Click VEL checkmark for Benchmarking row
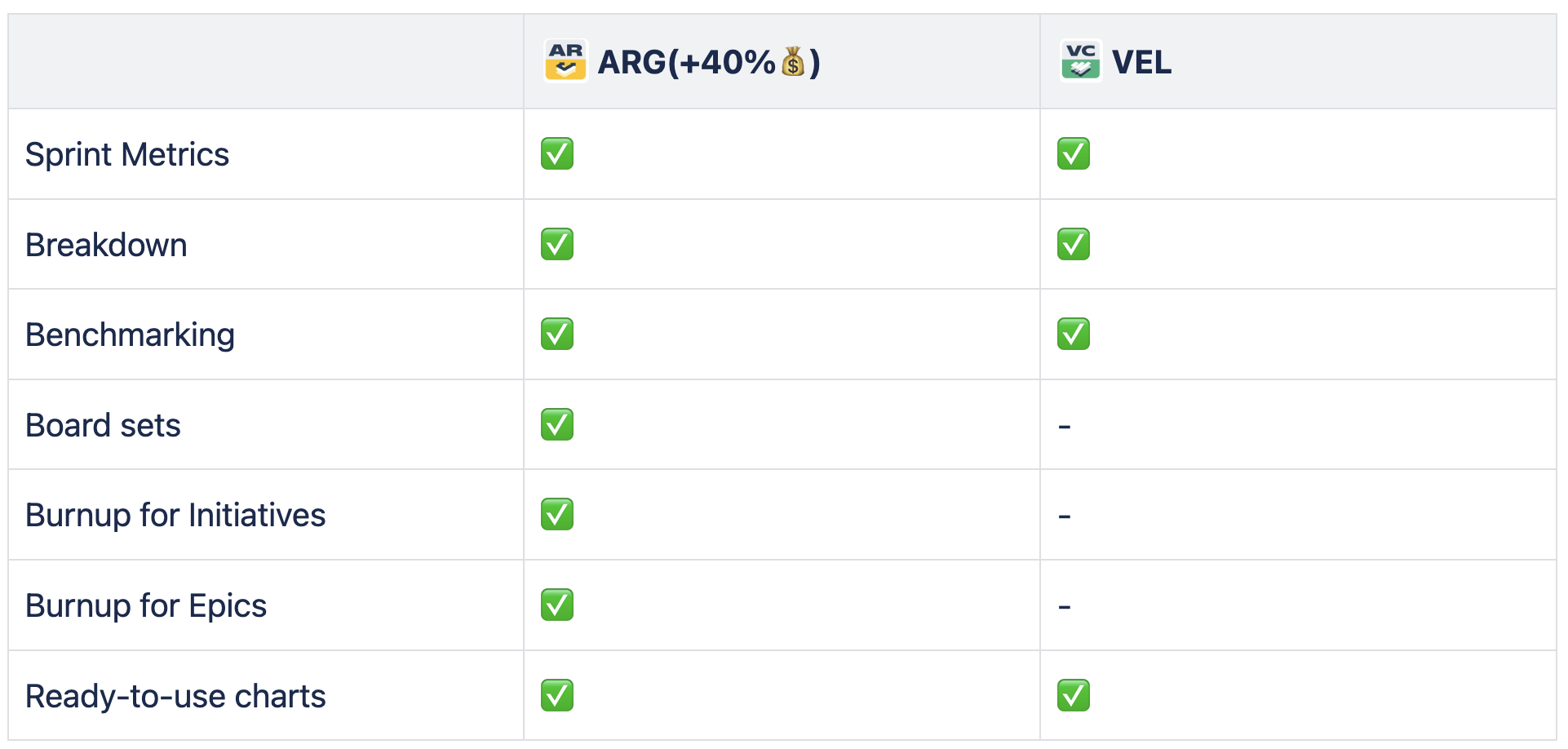Screen dimensions: 1568x749 click(x=1074, y=334)
